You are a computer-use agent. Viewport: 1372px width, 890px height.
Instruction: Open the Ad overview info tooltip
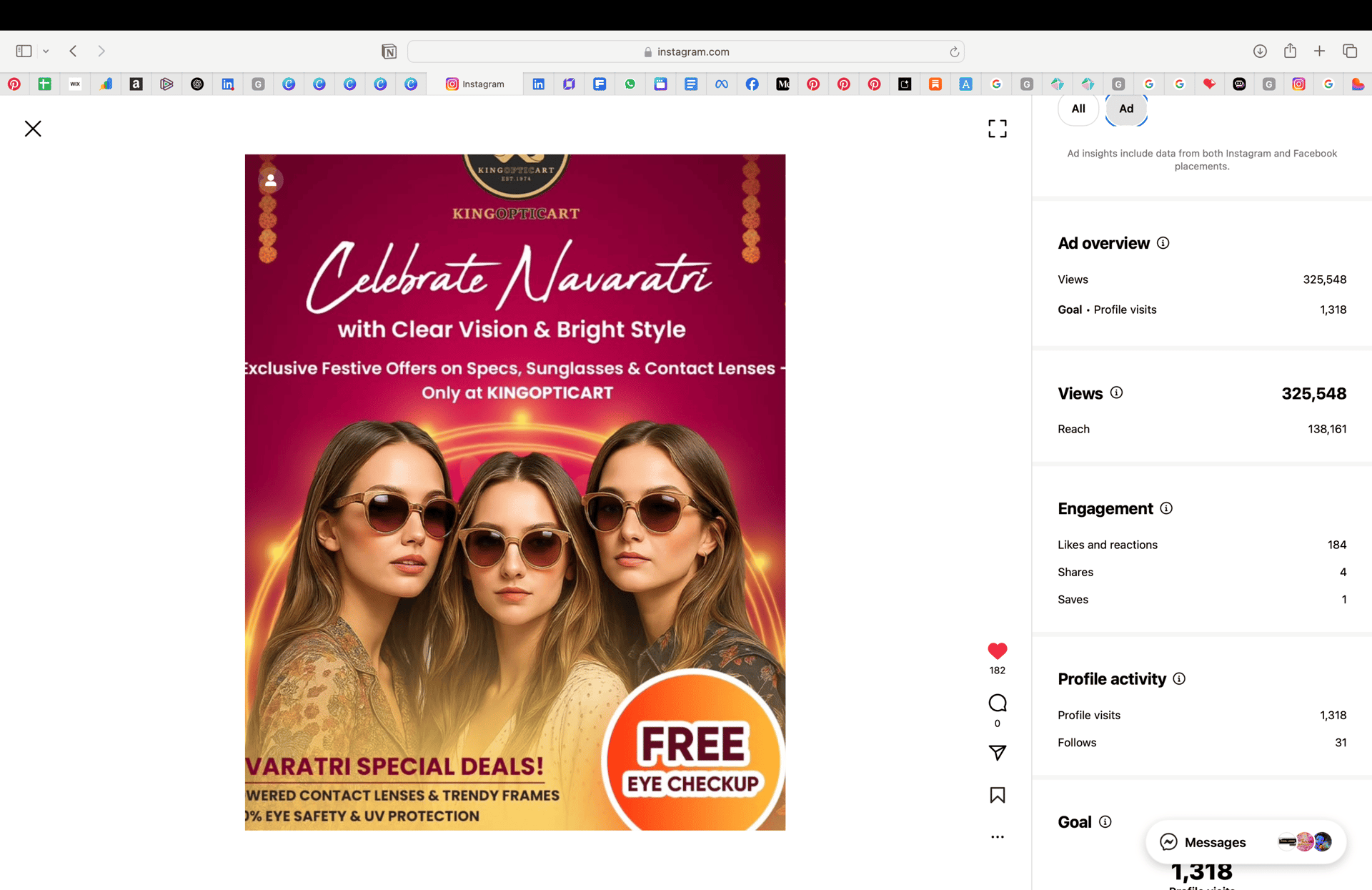pos(1163,243)
